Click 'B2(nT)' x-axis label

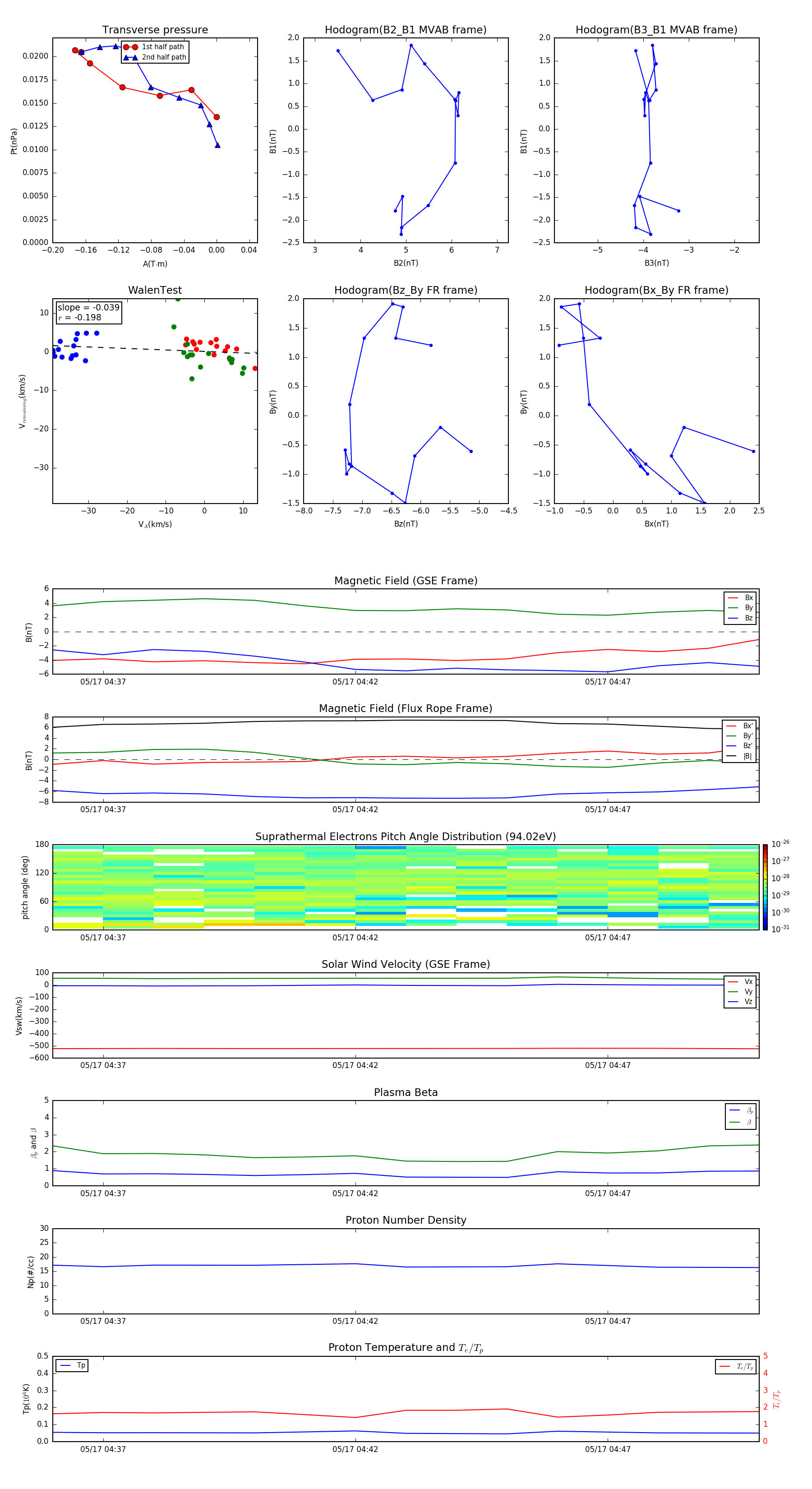pos(406,263)
